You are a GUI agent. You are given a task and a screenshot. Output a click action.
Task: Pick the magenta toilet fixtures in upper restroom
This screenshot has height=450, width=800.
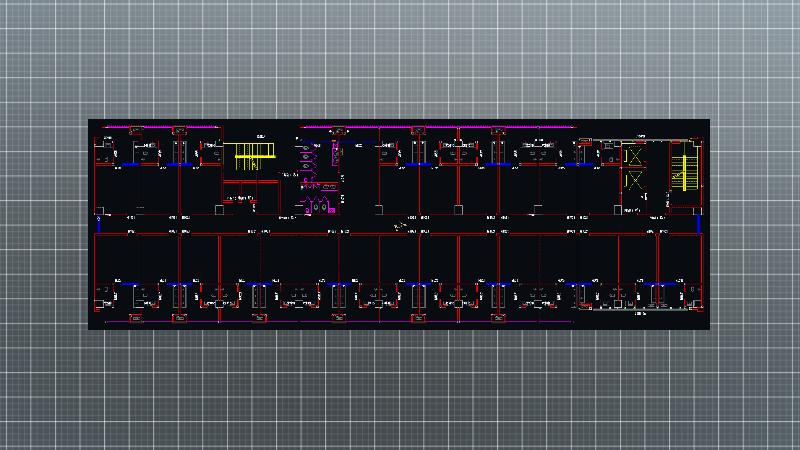[x=307, y=154]
